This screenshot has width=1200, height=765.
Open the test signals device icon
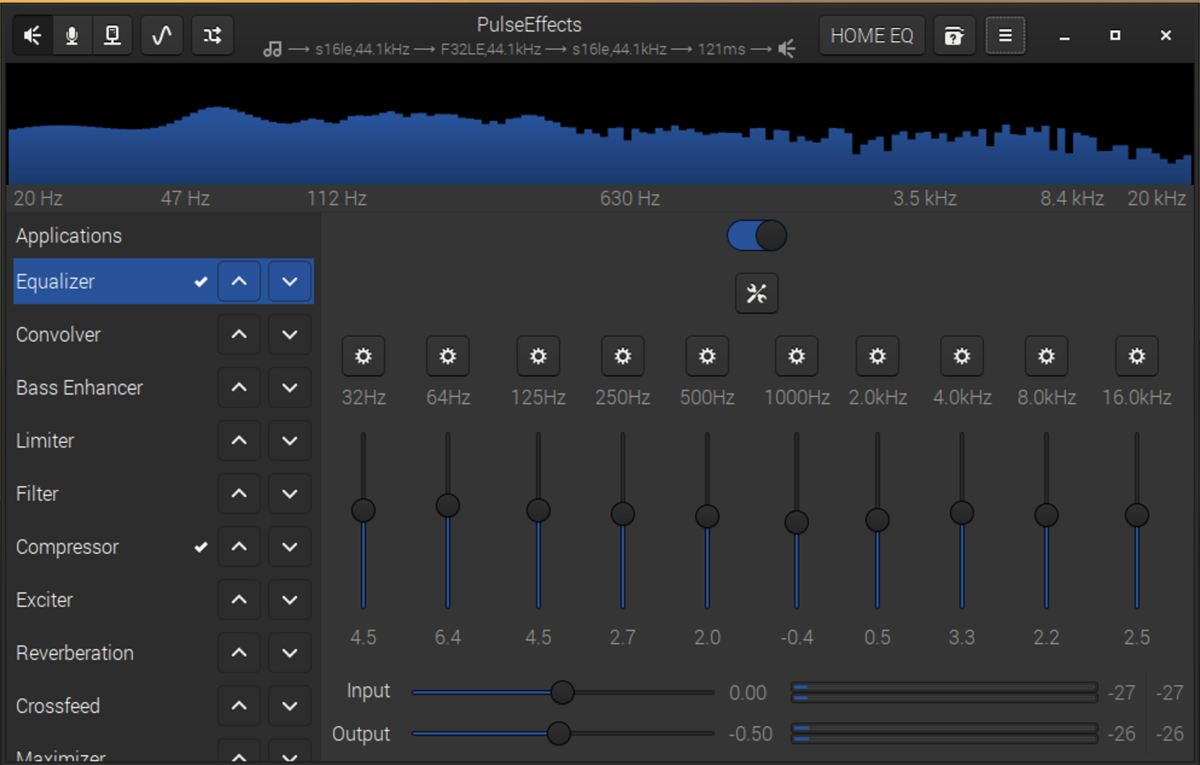[112, 36]
